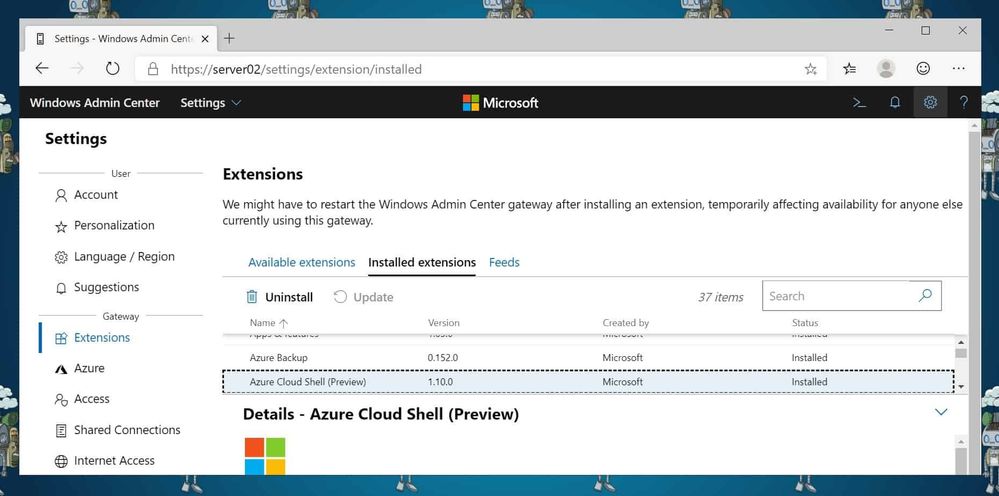Screen dimensions: 999x496
Task: Click the settings gear icon in header
Action: click(930, 102)
